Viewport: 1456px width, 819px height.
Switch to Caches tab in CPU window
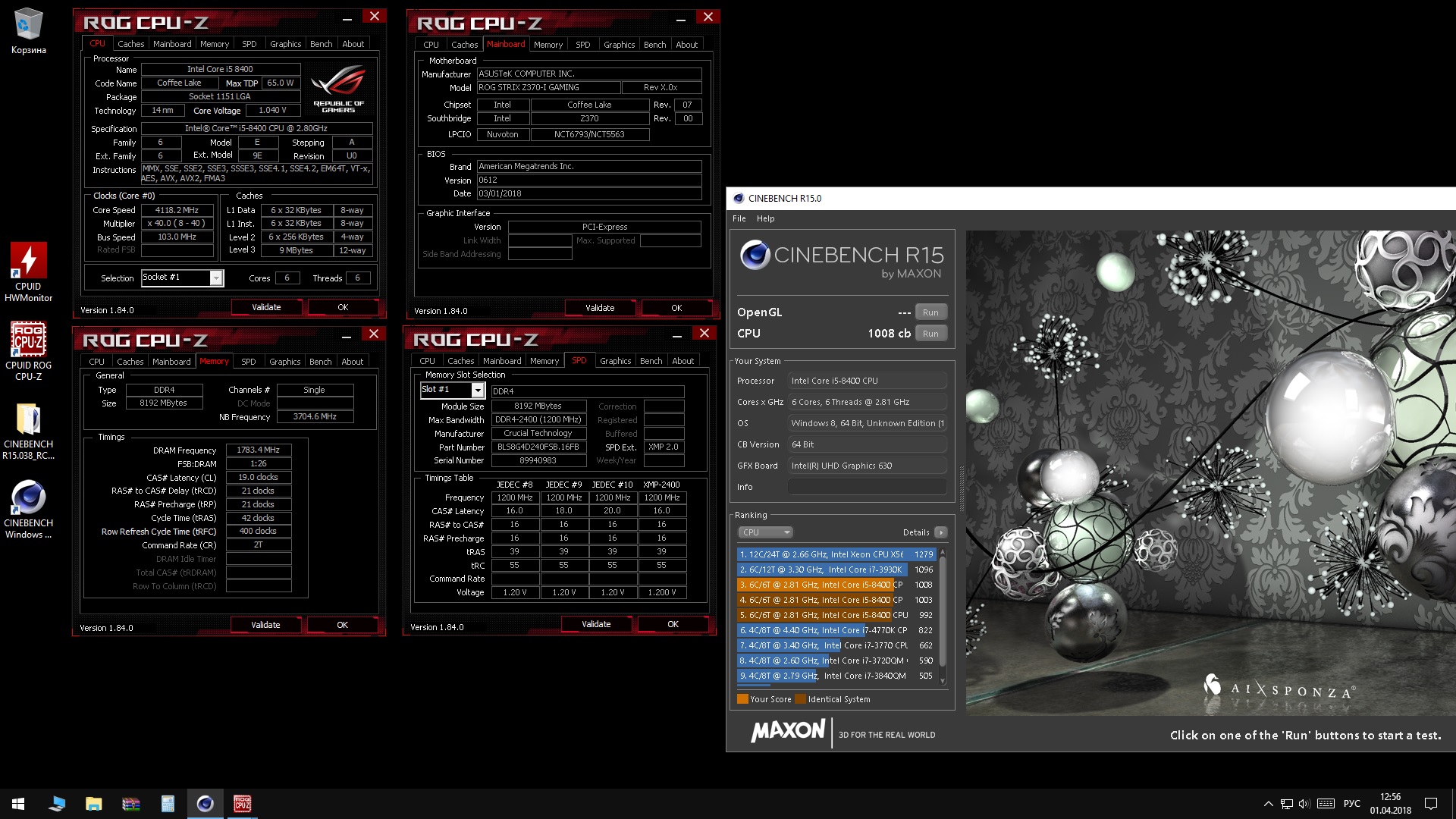(x=130, y=44)
